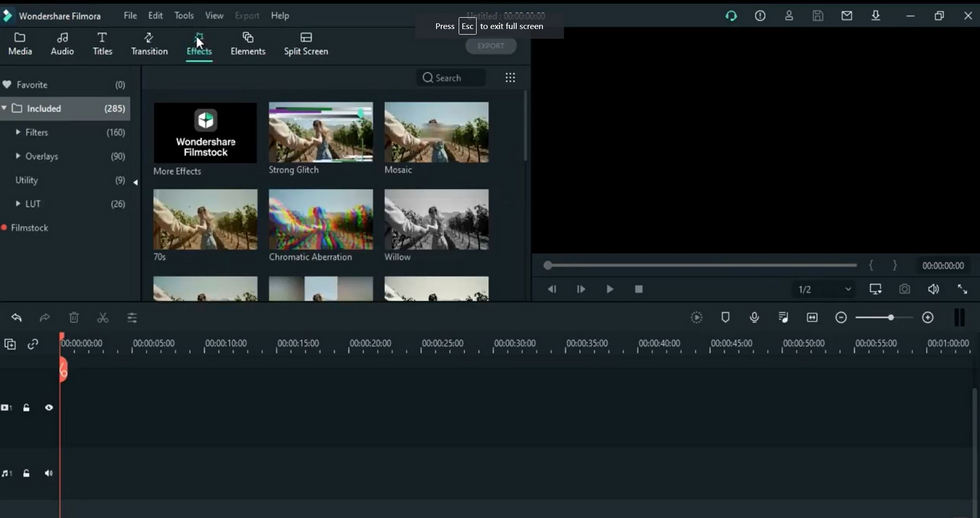
Task: Open the user account icon
Action: tap(789, 16)
